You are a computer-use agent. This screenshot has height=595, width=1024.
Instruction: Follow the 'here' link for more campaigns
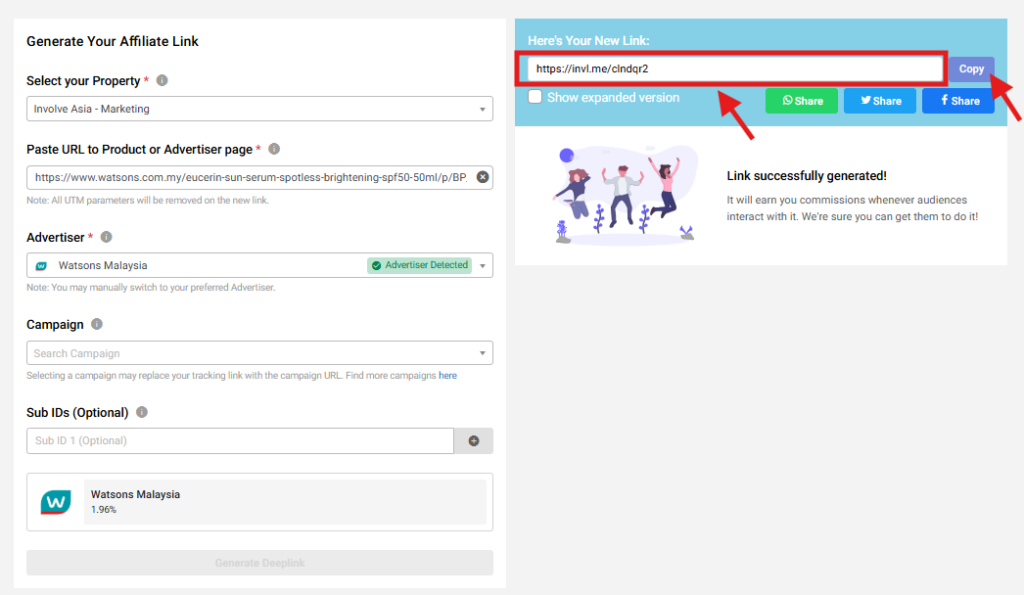(x=447, y=376)
